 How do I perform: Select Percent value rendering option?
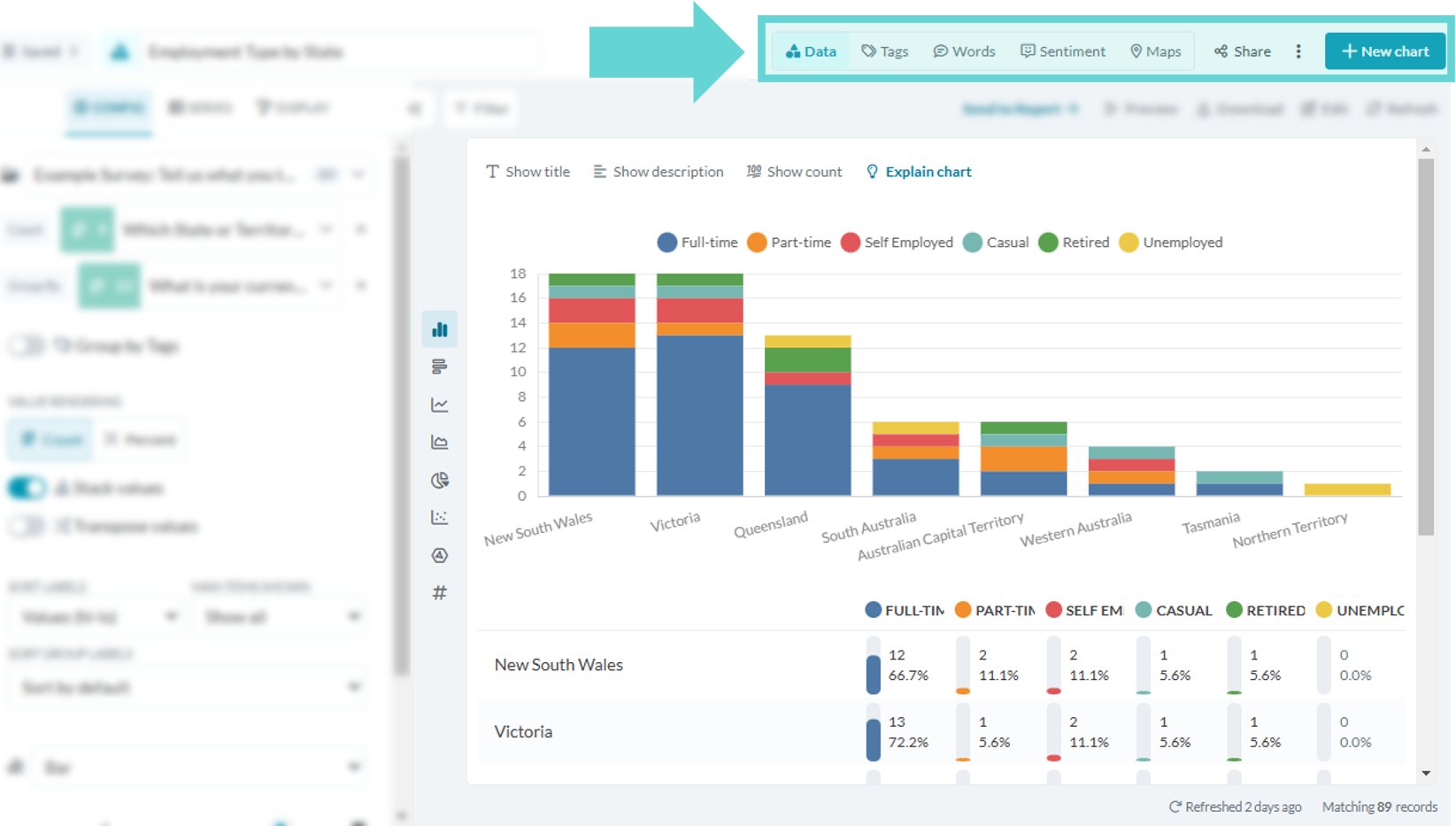(140, 439)
